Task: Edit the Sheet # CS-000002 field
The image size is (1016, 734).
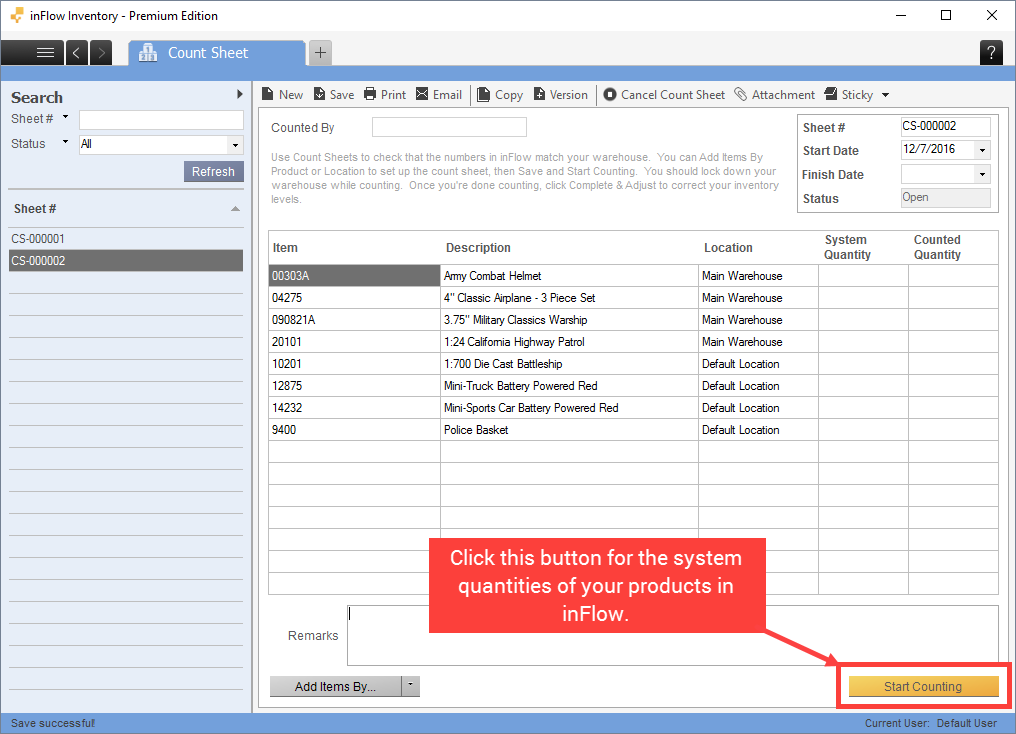Action: [945, 126]
